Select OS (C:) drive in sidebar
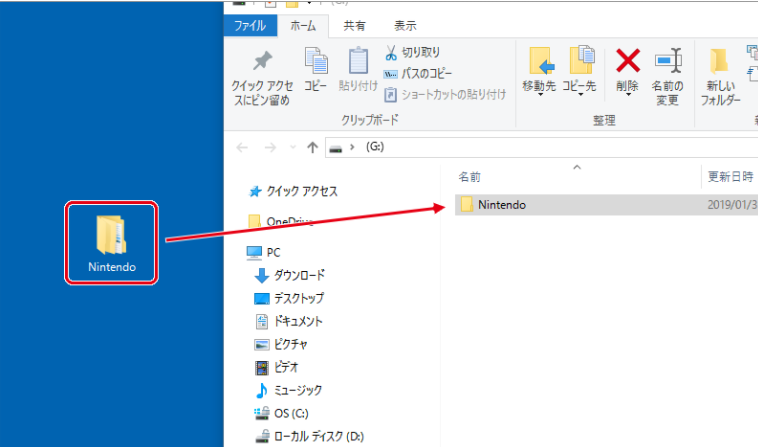This screenshot has width=758, height=447. 281,413
